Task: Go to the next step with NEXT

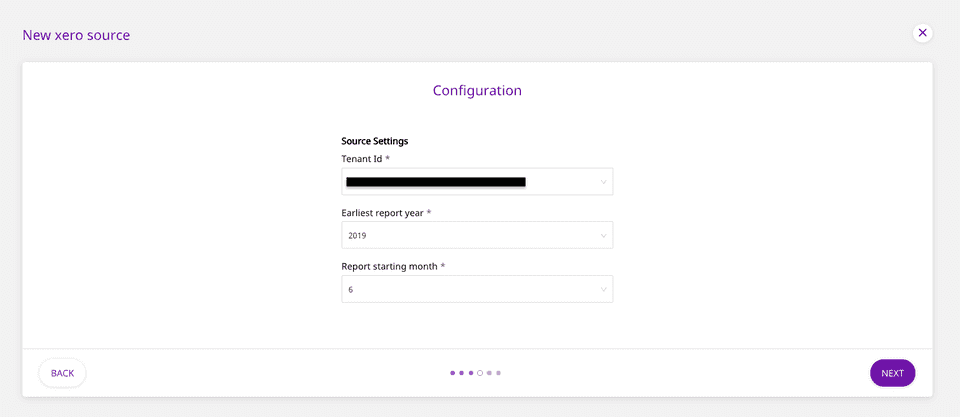Action: tap(892, 373)
